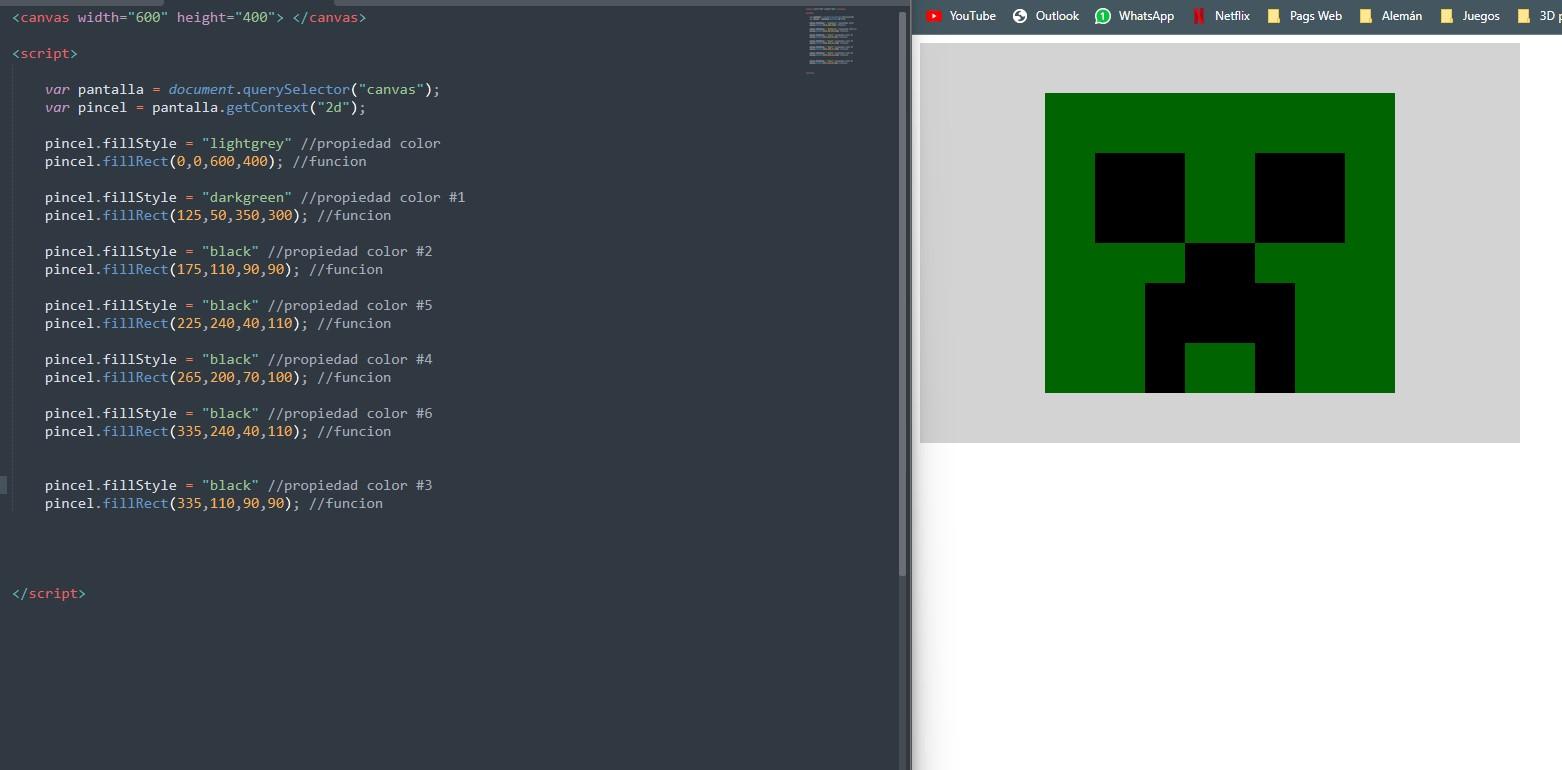Click the fillStyle line commented #4
This screenshot has height=770, width=1562.
[238, 359]
